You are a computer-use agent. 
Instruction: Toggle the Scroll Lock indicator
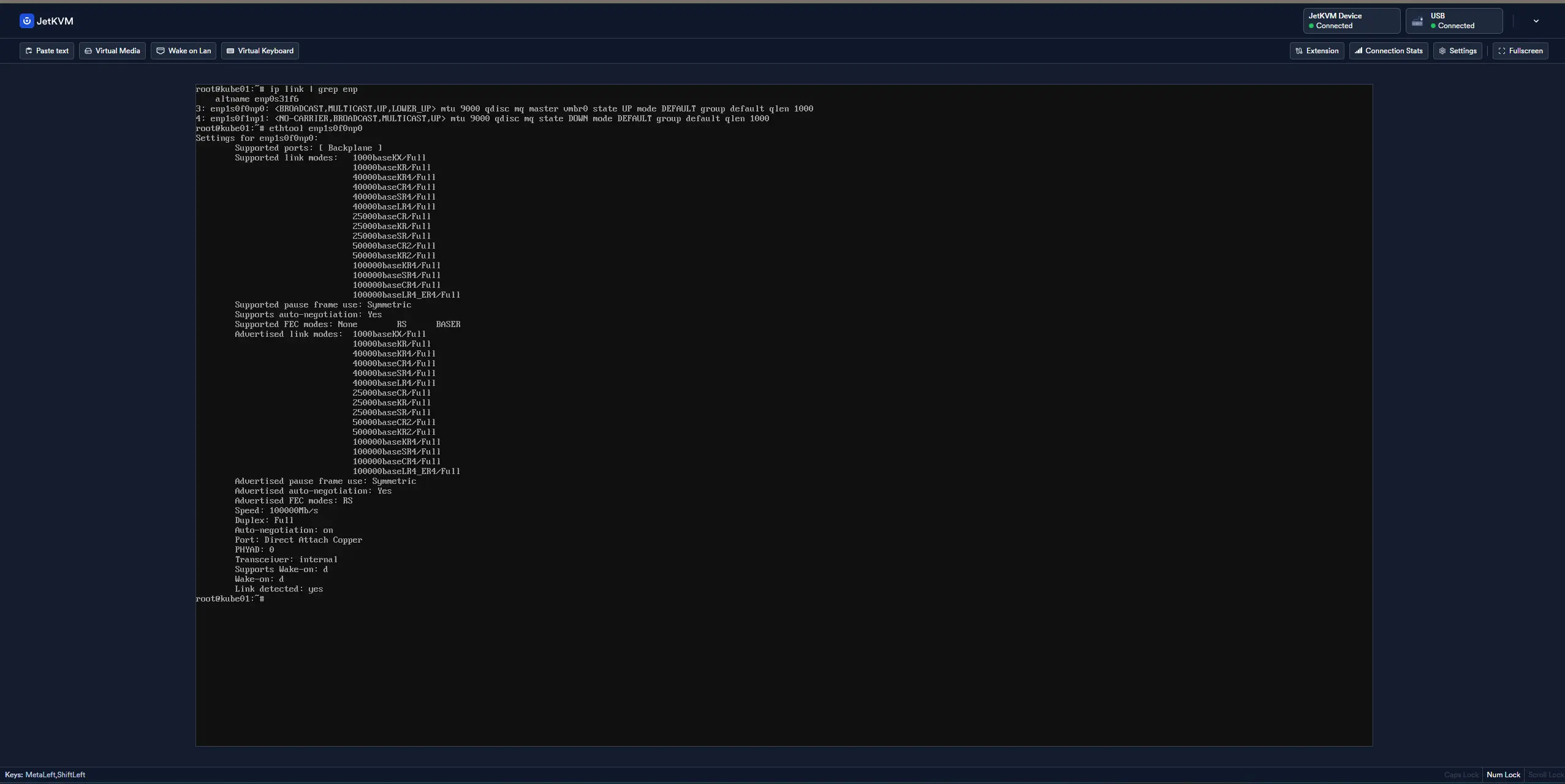(1545, 775)
